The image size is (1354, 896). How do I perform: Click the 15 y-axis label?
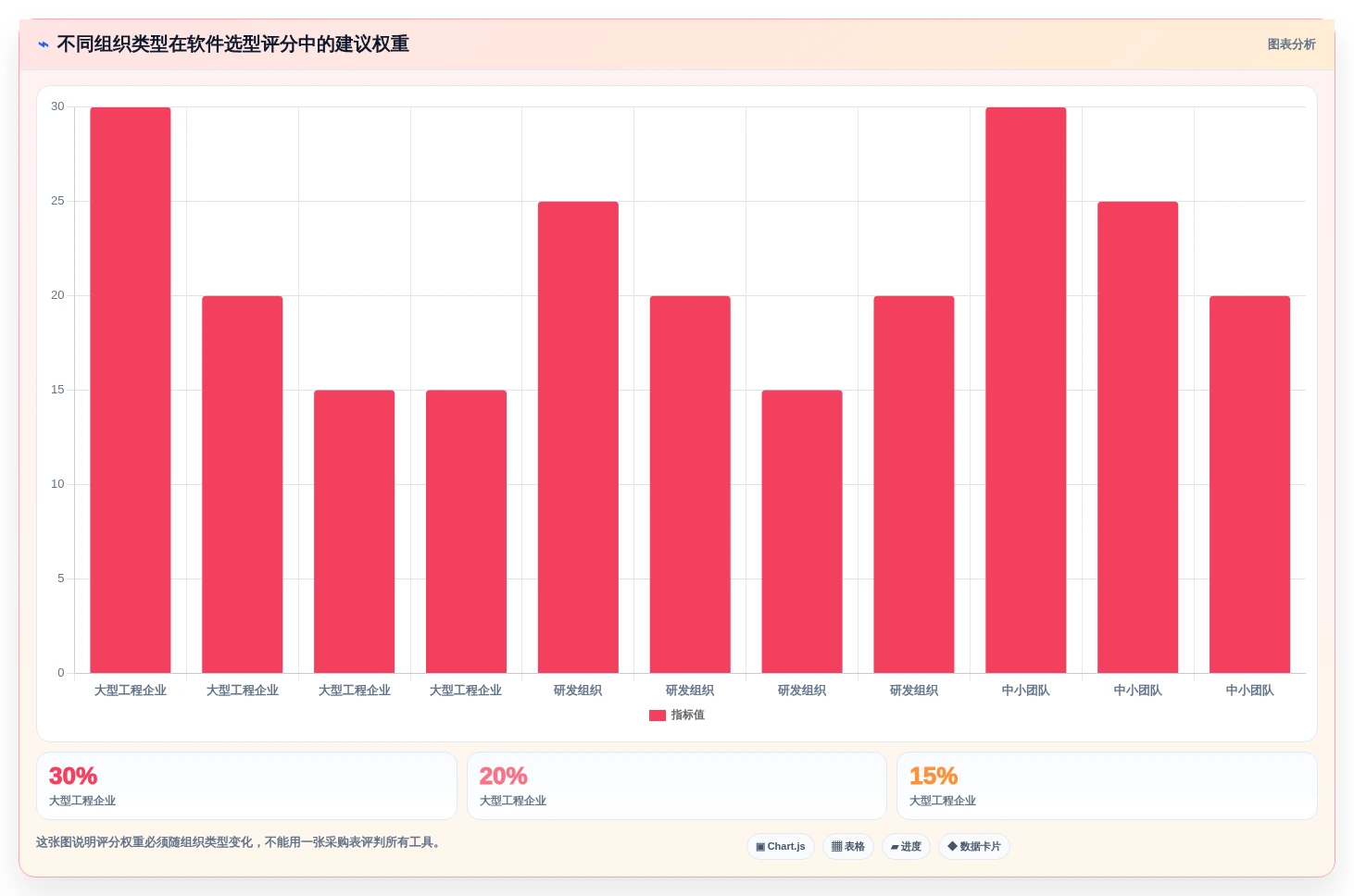point(57,390)
